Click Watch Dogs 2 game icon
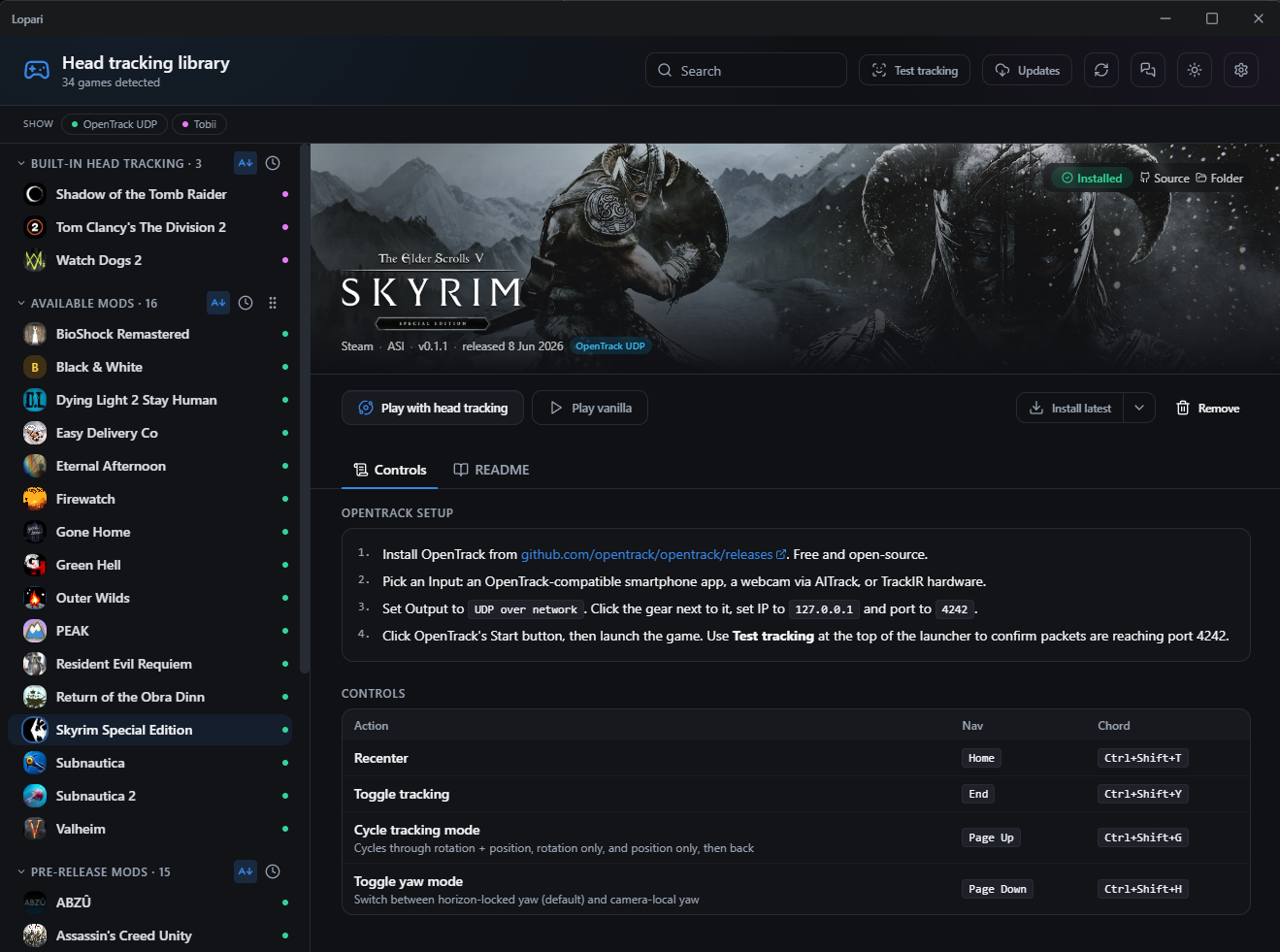This screenshot has height=952, width=1280. coord(35,260)
